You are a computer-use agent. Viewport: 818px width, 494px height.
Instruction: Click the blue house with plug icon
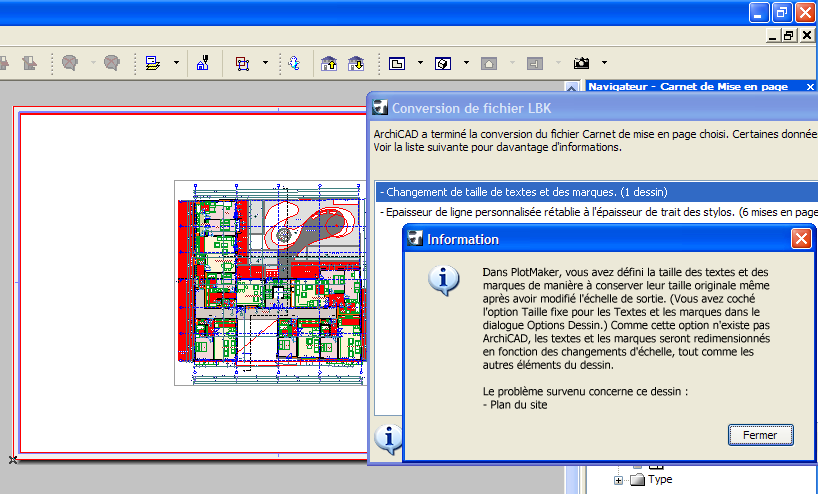pos(202,63)
